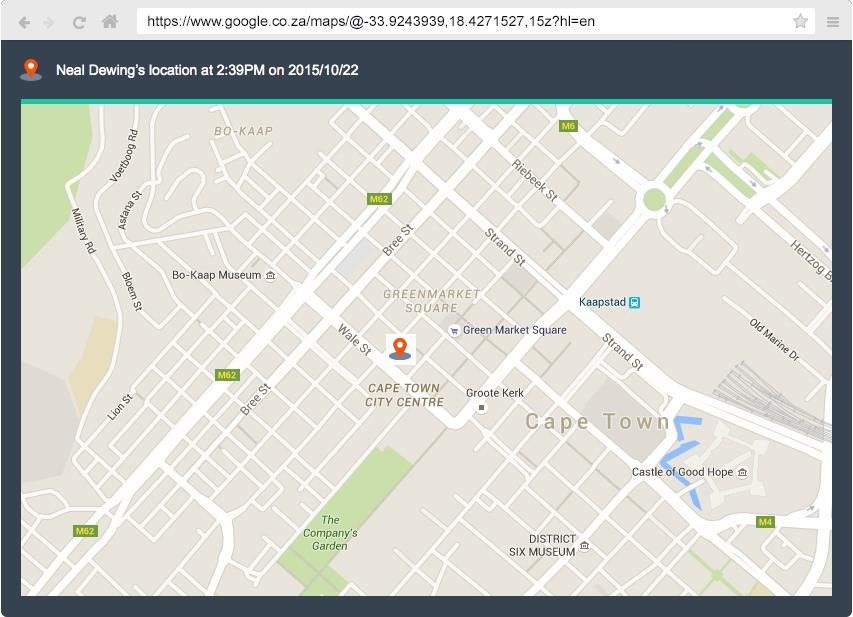
Task: Click the 'Castle of Good Hope' label
Action: pos(682,472)
